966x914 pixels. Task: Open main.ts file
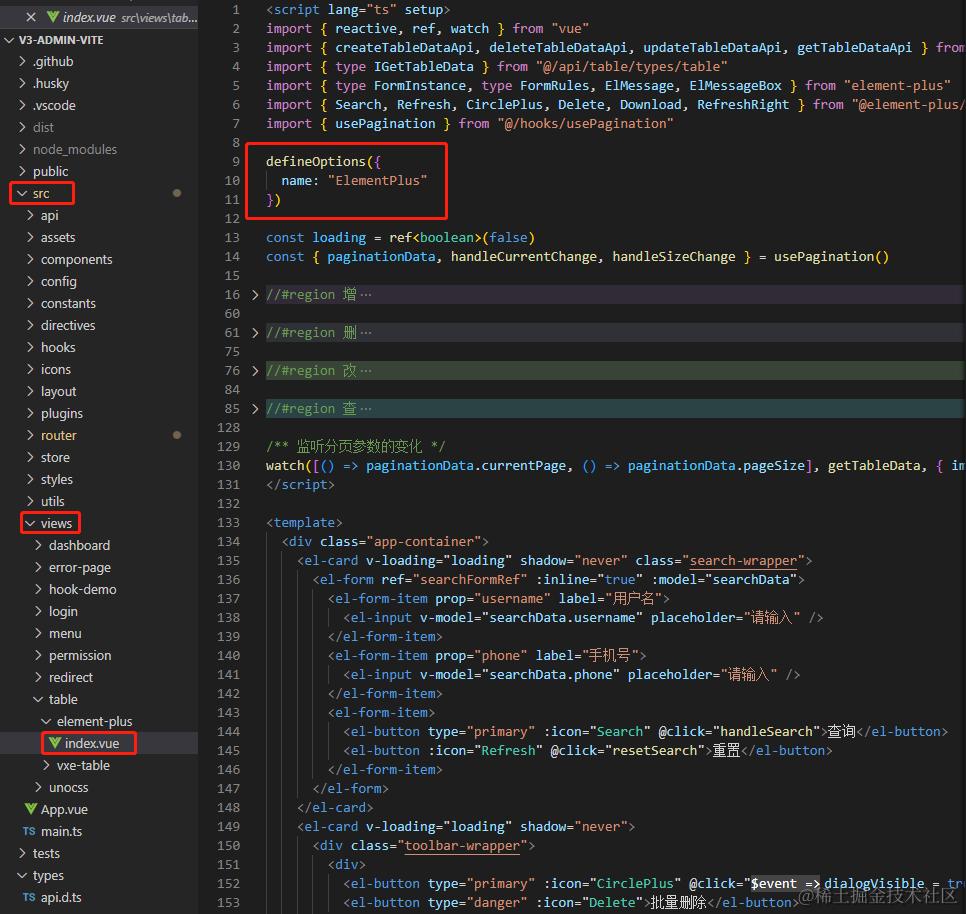(x=61, y=831)
